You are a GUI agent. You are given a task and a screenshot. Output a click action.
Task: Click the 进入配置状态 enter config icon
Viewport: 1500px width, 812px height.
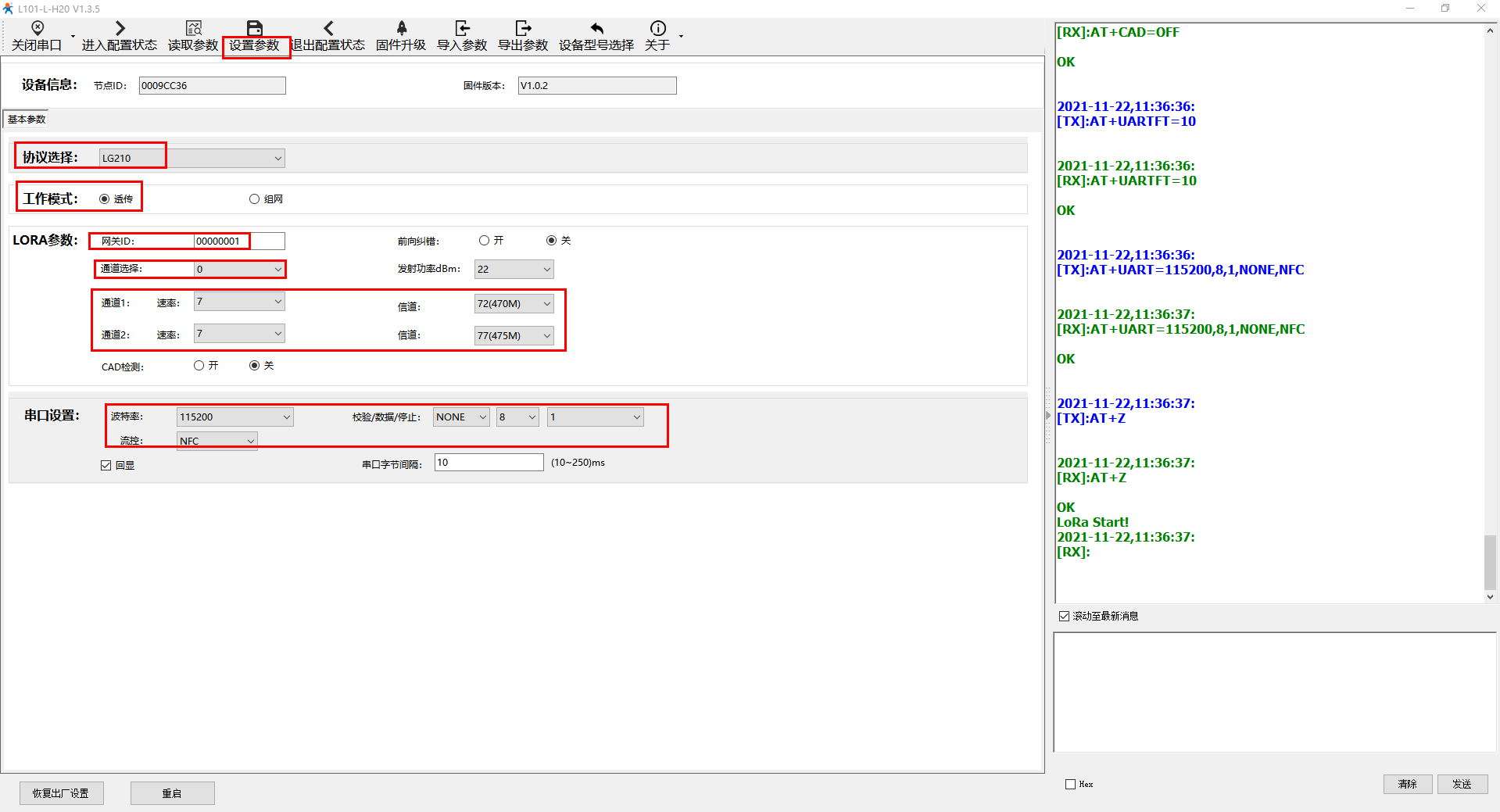120,29
